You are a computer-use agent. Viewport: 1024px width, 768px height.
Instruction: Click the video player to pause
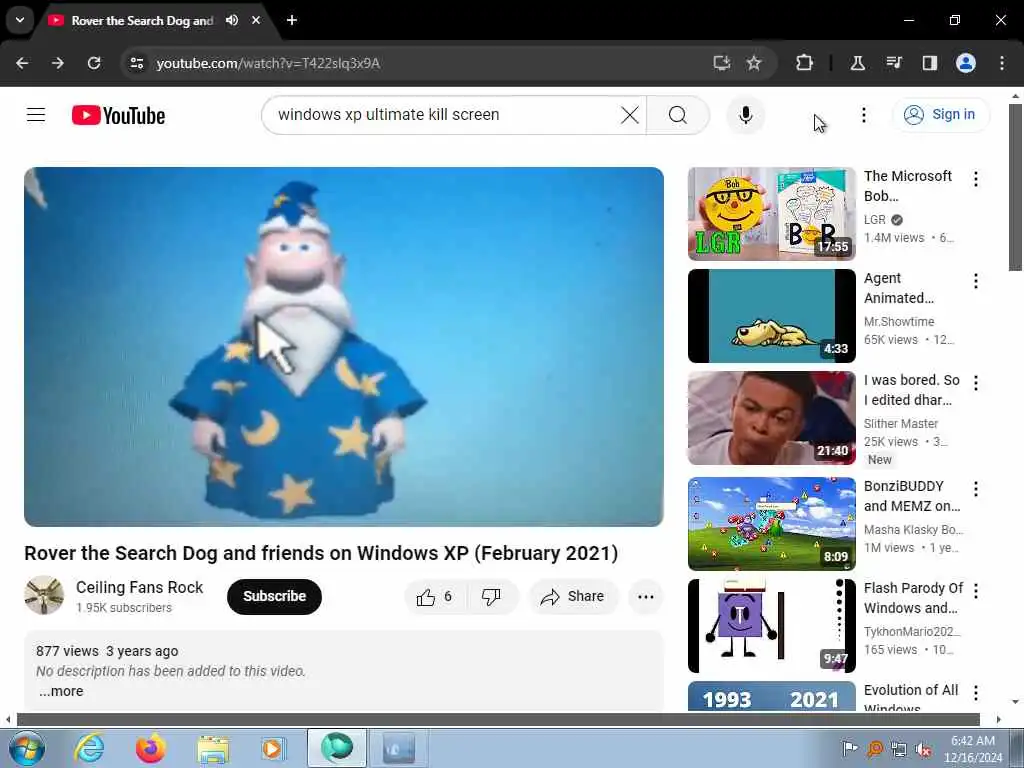(x=344, y=347)
